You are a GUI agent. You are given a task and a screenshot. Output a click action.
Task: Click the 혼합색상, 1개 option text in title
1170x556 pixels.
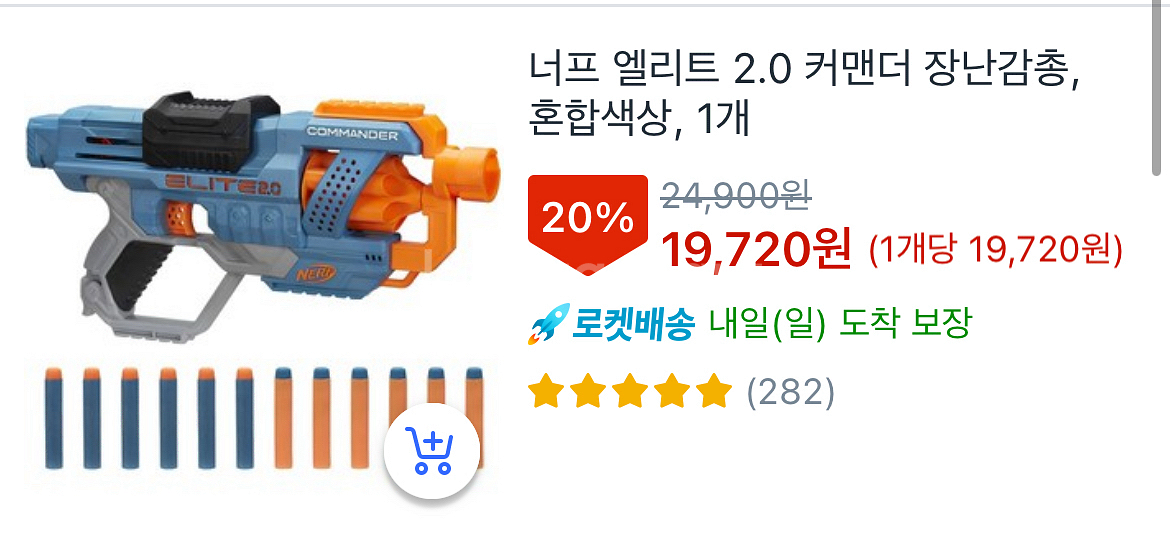(x=639, y=120)
